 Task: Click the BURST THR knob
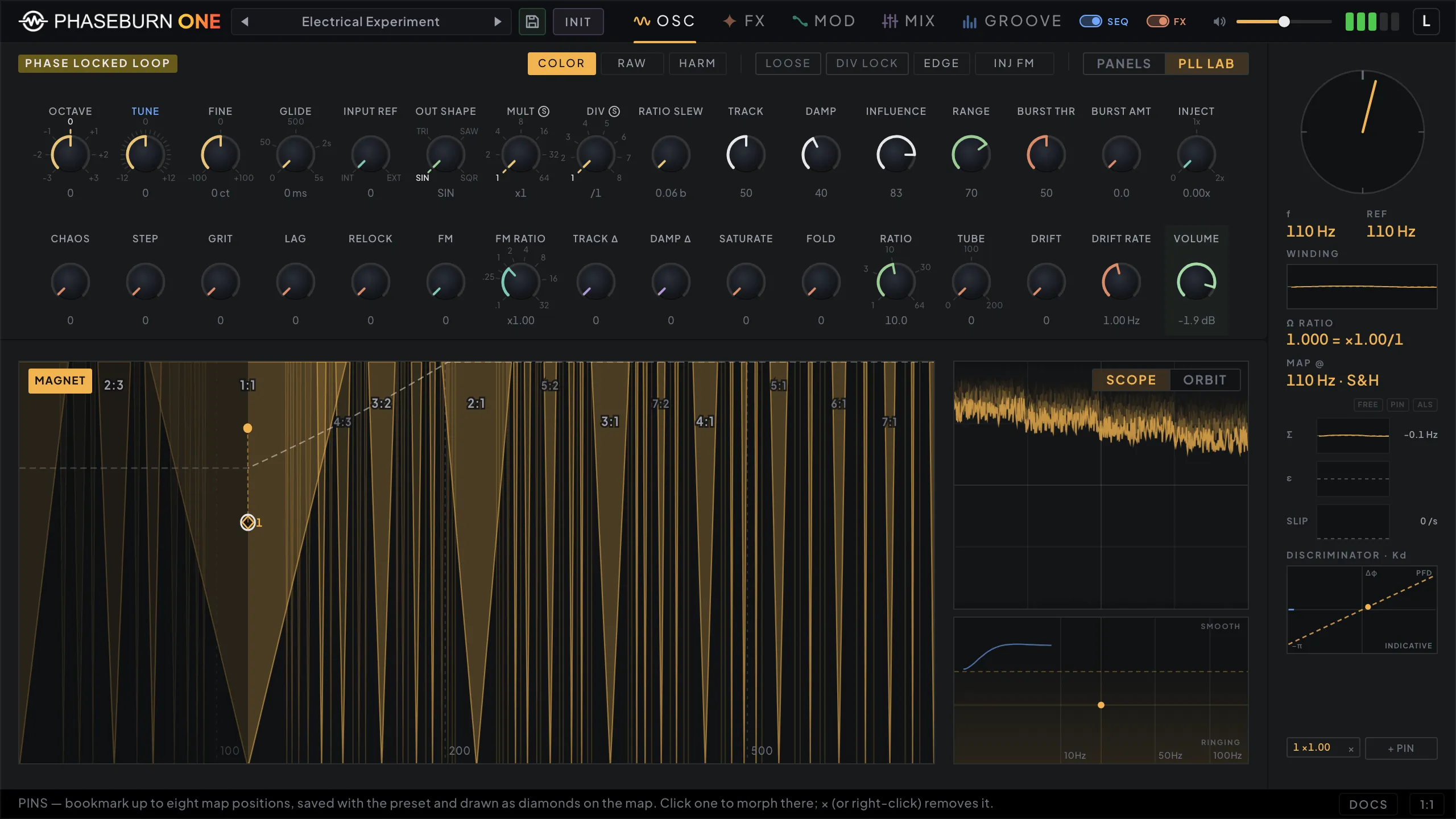tap(1046, 154)
